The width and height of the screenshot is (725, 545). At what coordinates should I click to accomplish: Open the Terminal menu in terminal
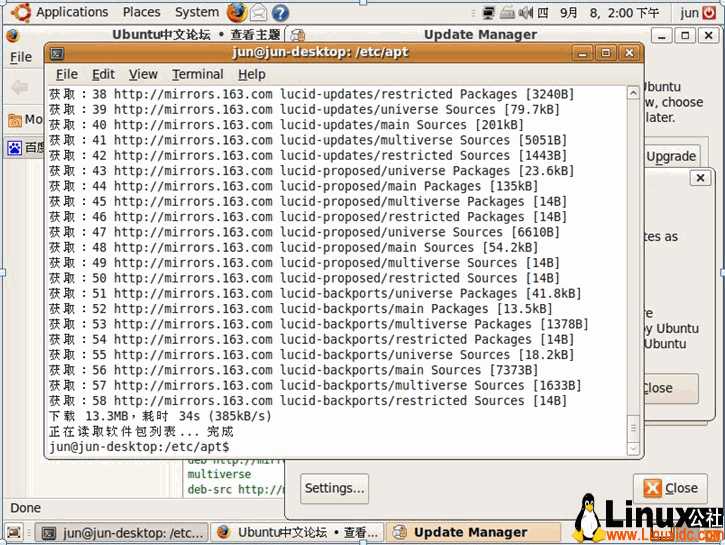pyautogui.click(x=197, y=74)
